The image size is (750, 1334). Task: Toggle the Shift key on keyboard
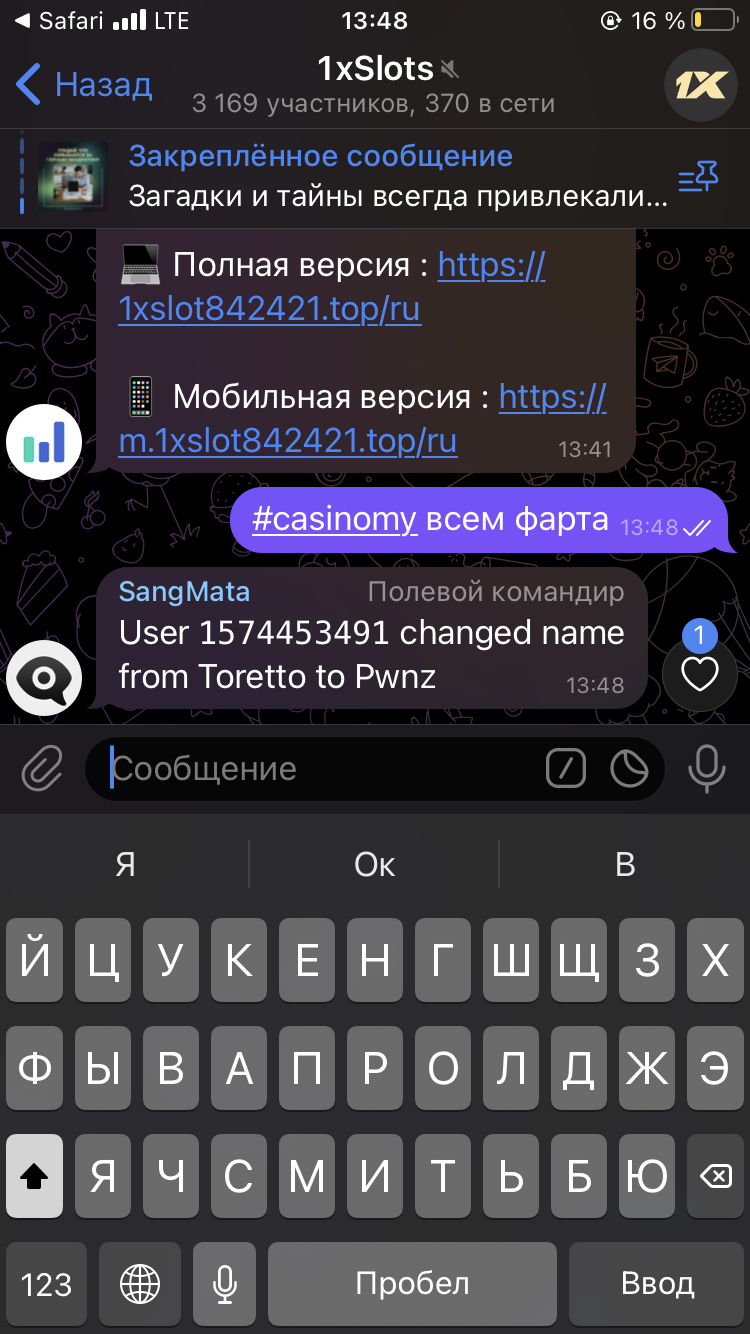tap(35, 1176)
